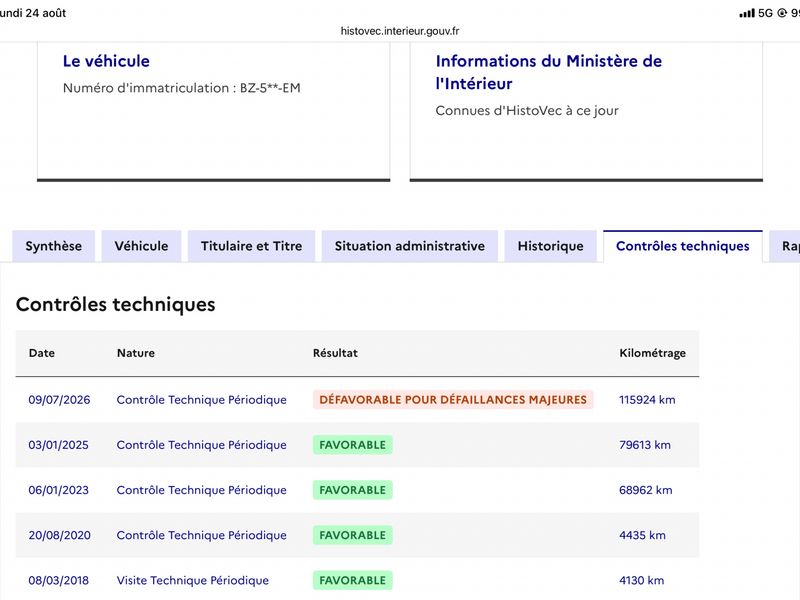Click the mileage value 115924 km
The height and width of the screenshot is (600, 800).
click(647, 400)
